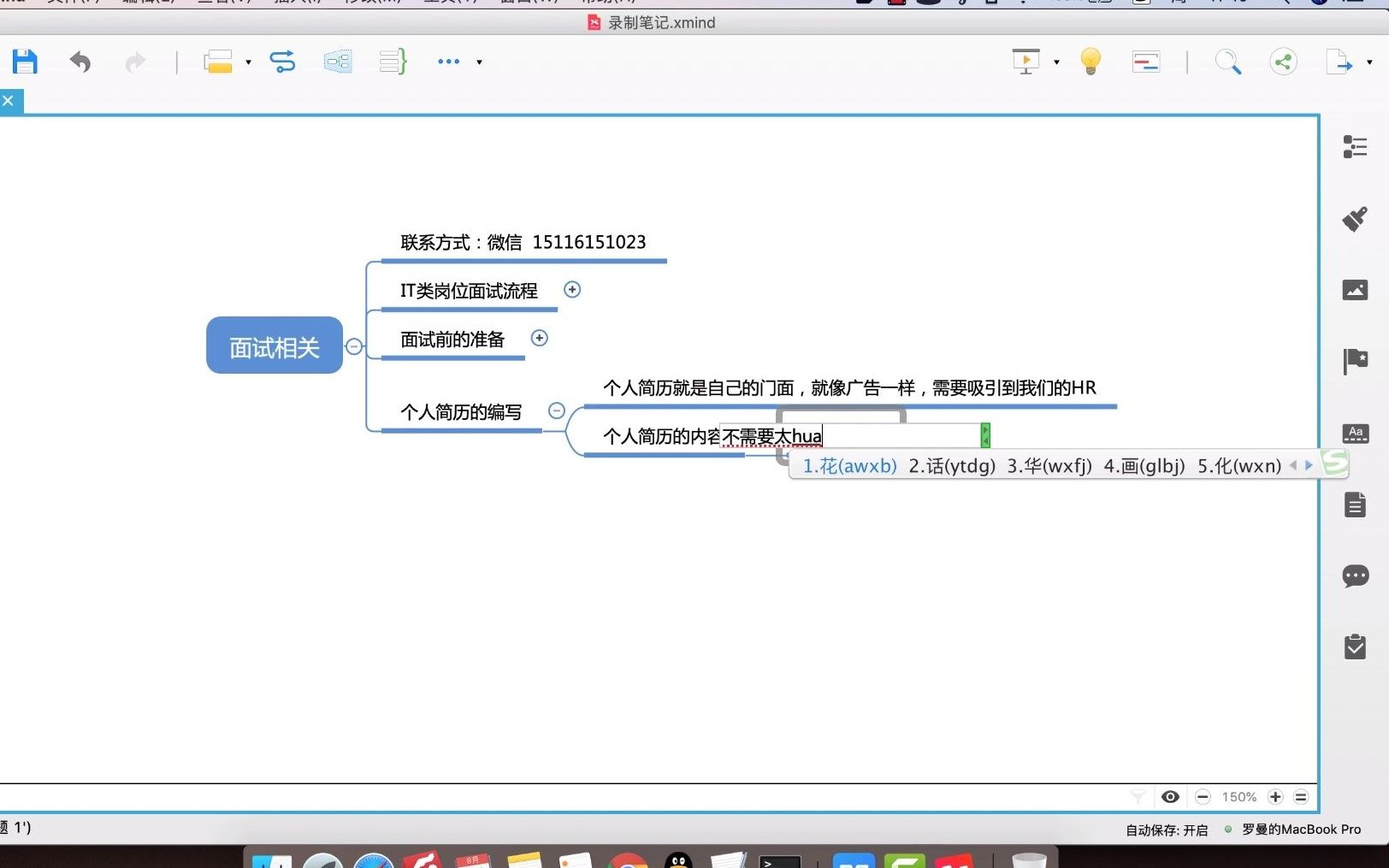Open the Outline panel in right sidebar
The height and width of the screenshot is (868, 1389).
coord(1355,147)
